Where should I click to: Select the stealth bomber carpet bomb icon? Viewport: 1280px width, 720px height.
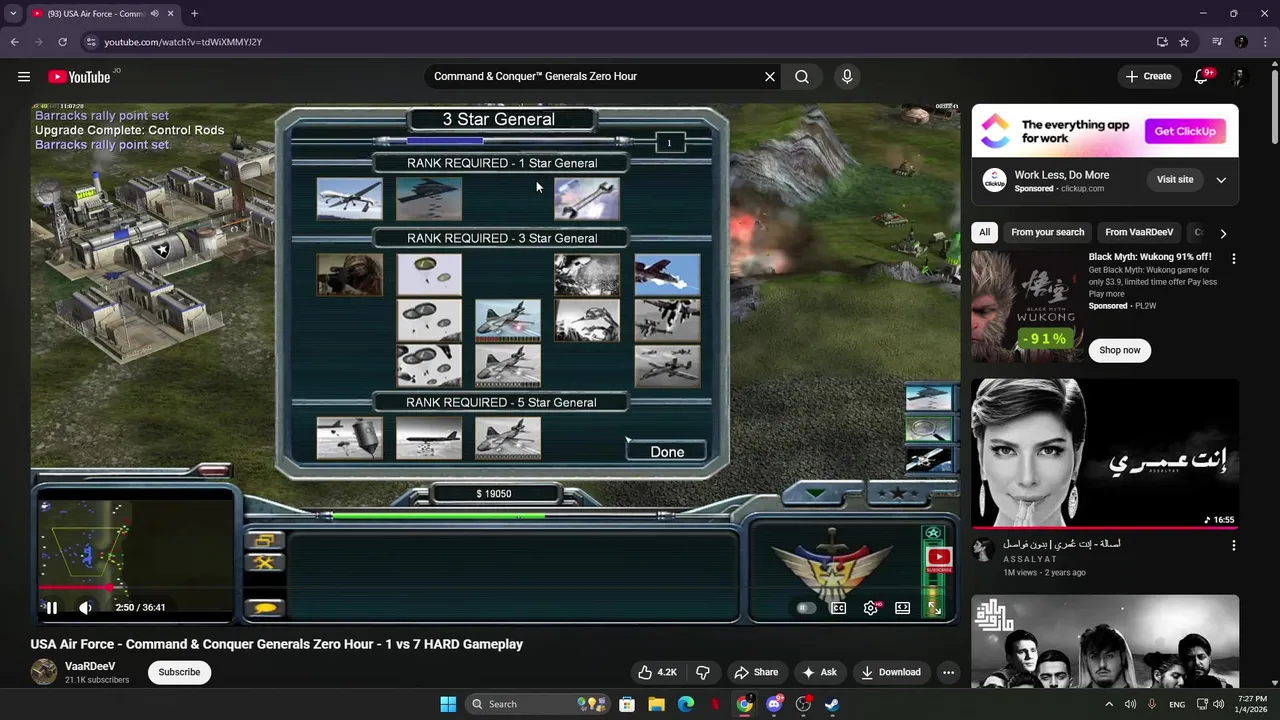(x=429, y=198)
